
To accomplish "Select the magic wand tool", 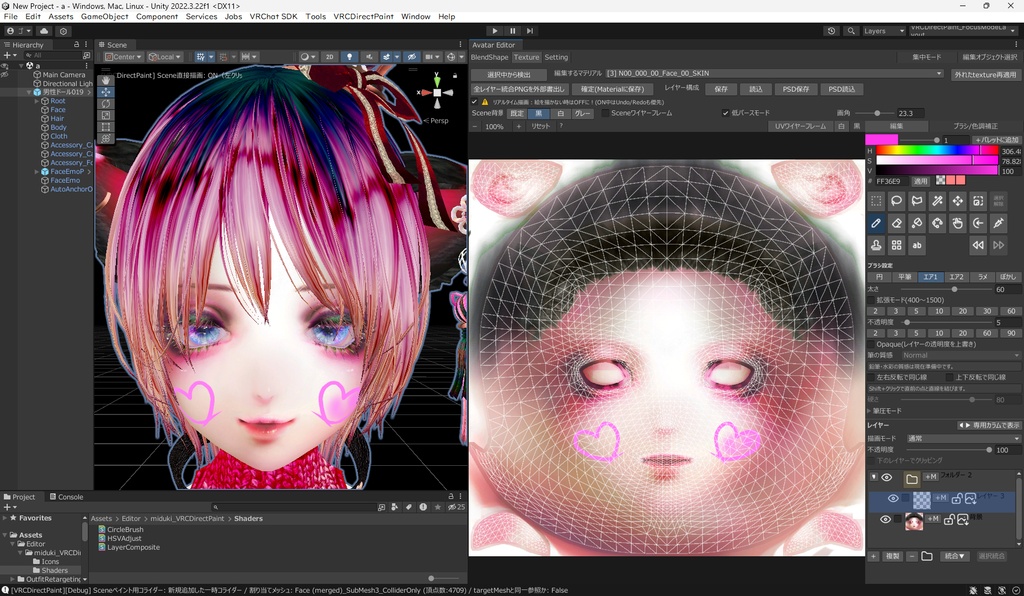I will point(937,201).
